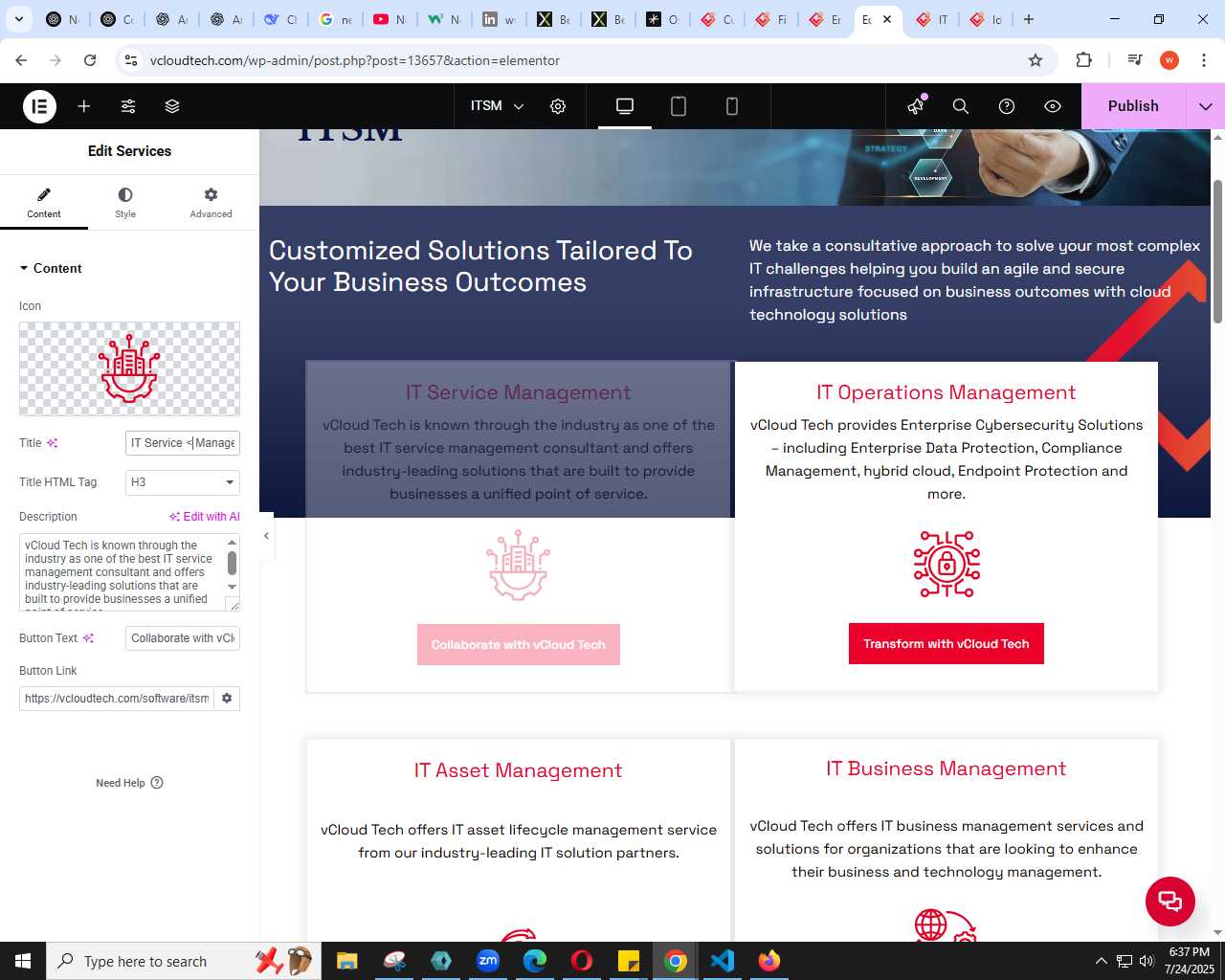
Task: Open Firefox from taskbar
Action: click(x=769, y=961)
